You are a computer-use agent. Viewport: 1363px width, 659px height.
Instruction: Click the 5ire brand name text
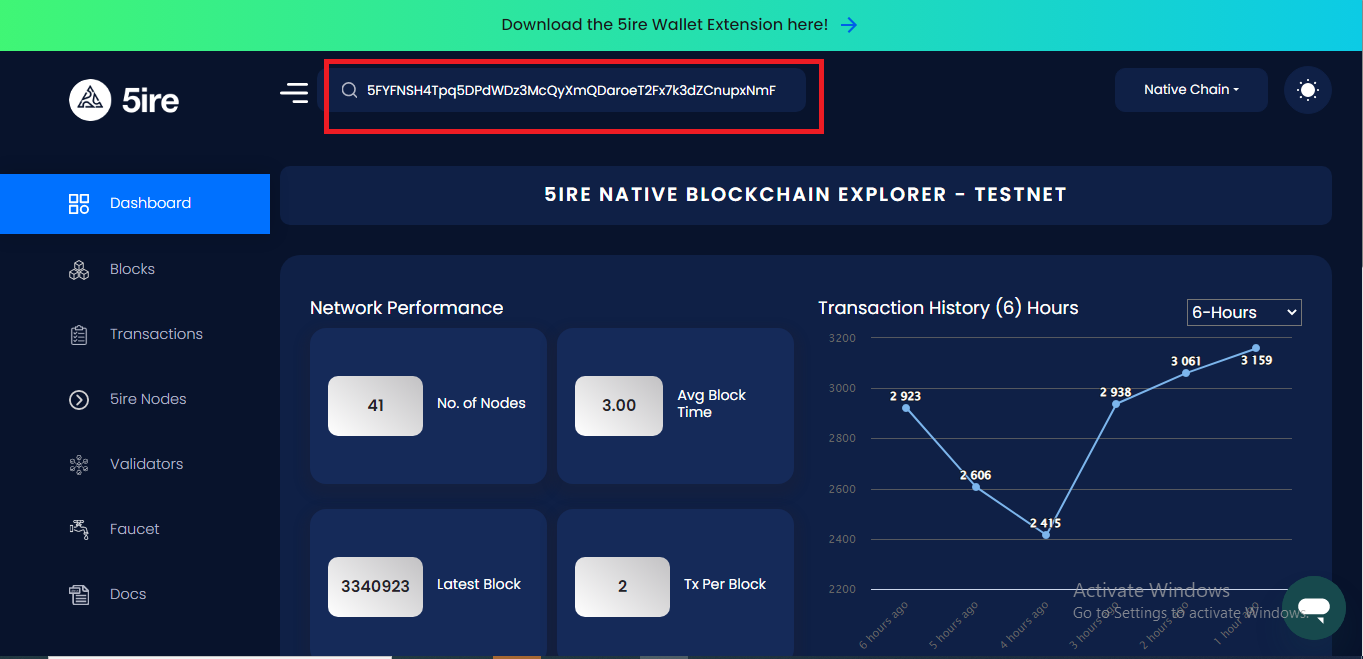(x=150, y=100)
